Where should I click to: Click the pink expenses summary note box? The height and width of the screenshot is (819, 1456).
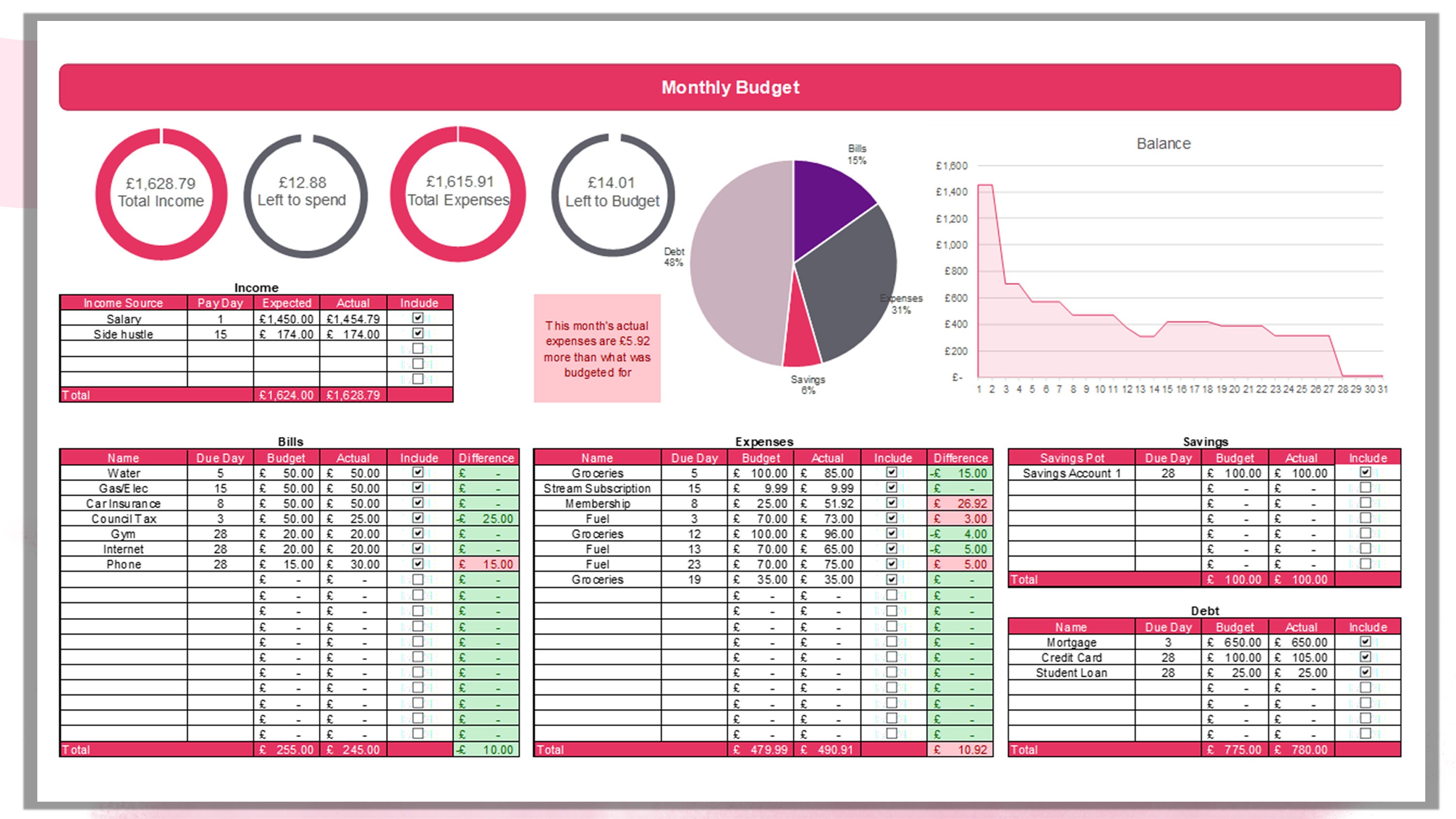596,349
